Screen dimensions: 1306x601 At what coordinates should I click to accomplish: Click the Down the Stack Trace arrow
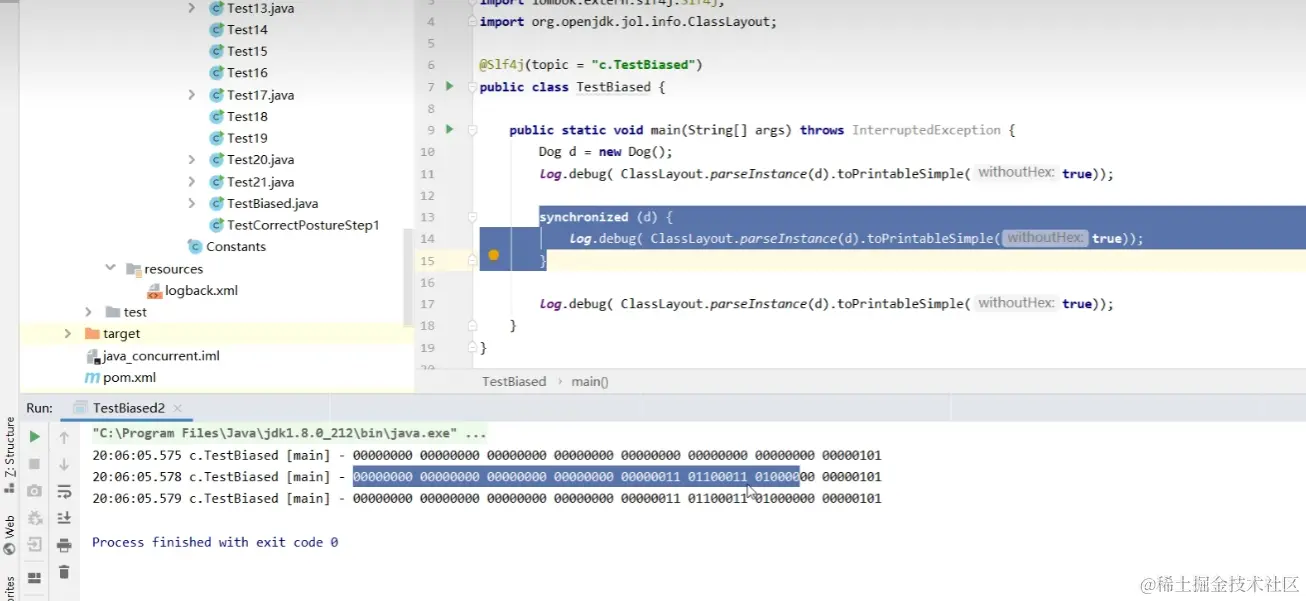tap(64, 464)
